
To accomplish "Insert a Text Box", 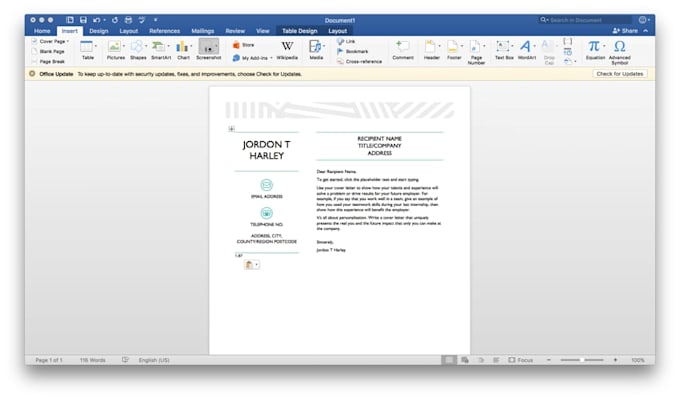I will coord(503,46).
